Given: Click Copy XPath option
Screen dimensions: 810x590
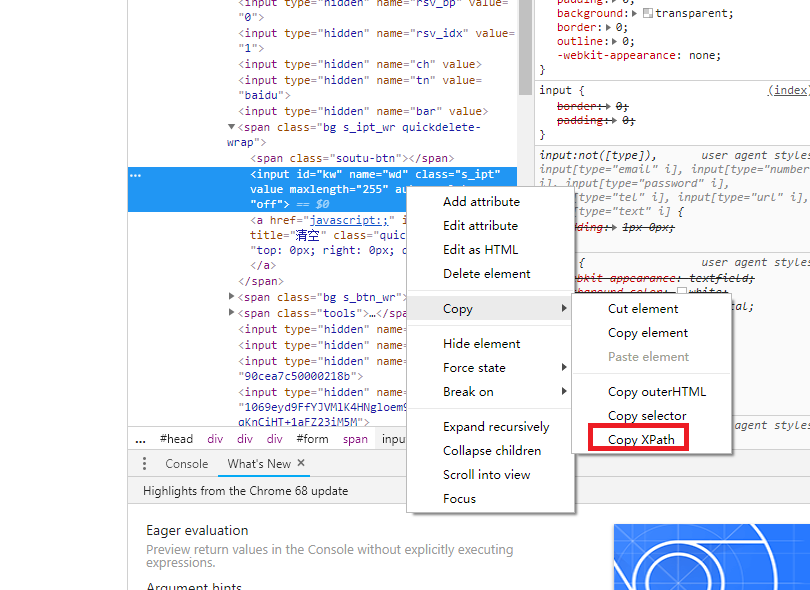Looking at the screenshot, I should click(641, 440).
